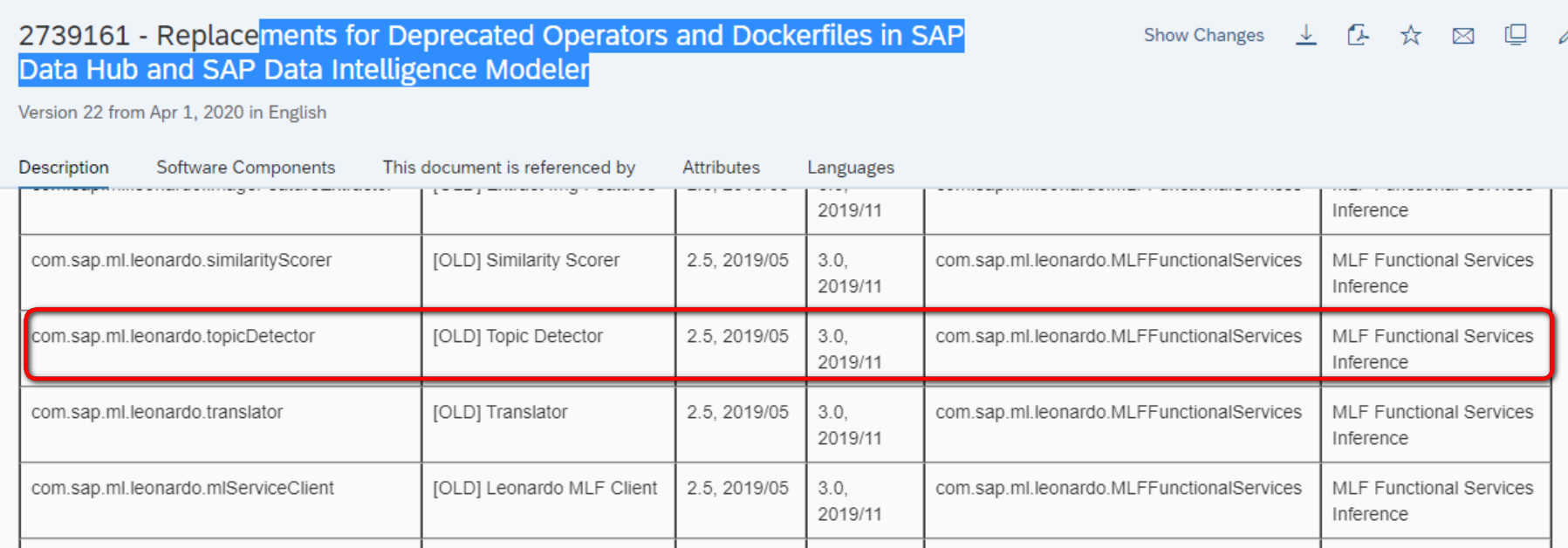Click the [OLD] Similarity Scorer cell
This screenshot has width=1568, height=548.
click(x=548, y=272)
